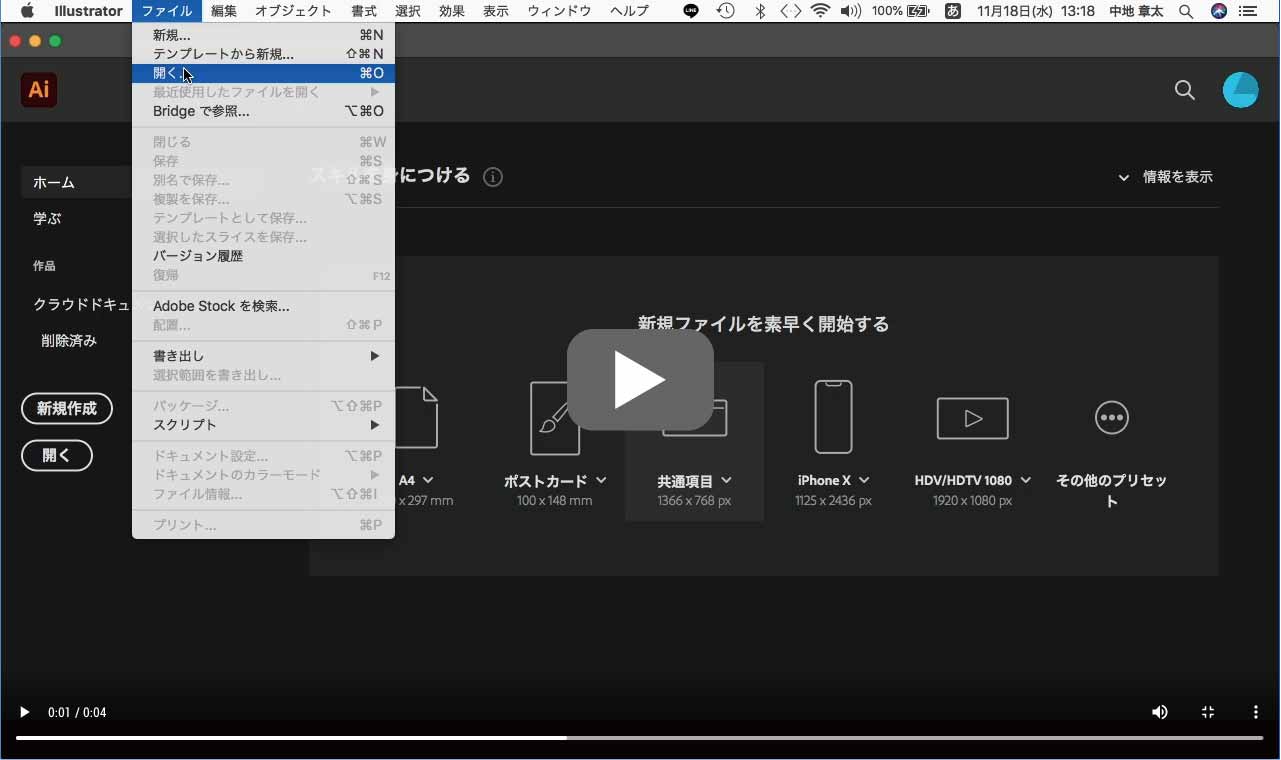Screen dimensions: 1281x760
Task: Open the 選択 menu
Action: (x=408, y=11)
